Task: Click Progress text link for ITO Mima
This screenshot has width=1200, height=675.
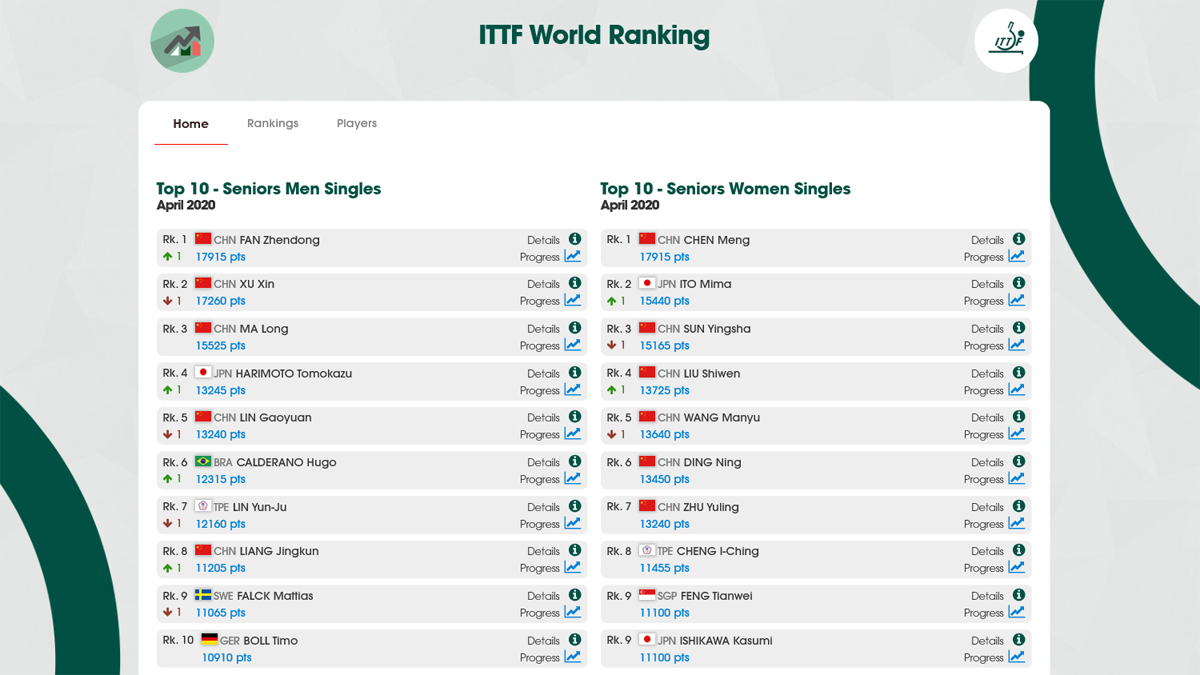Action: [984, 301]
